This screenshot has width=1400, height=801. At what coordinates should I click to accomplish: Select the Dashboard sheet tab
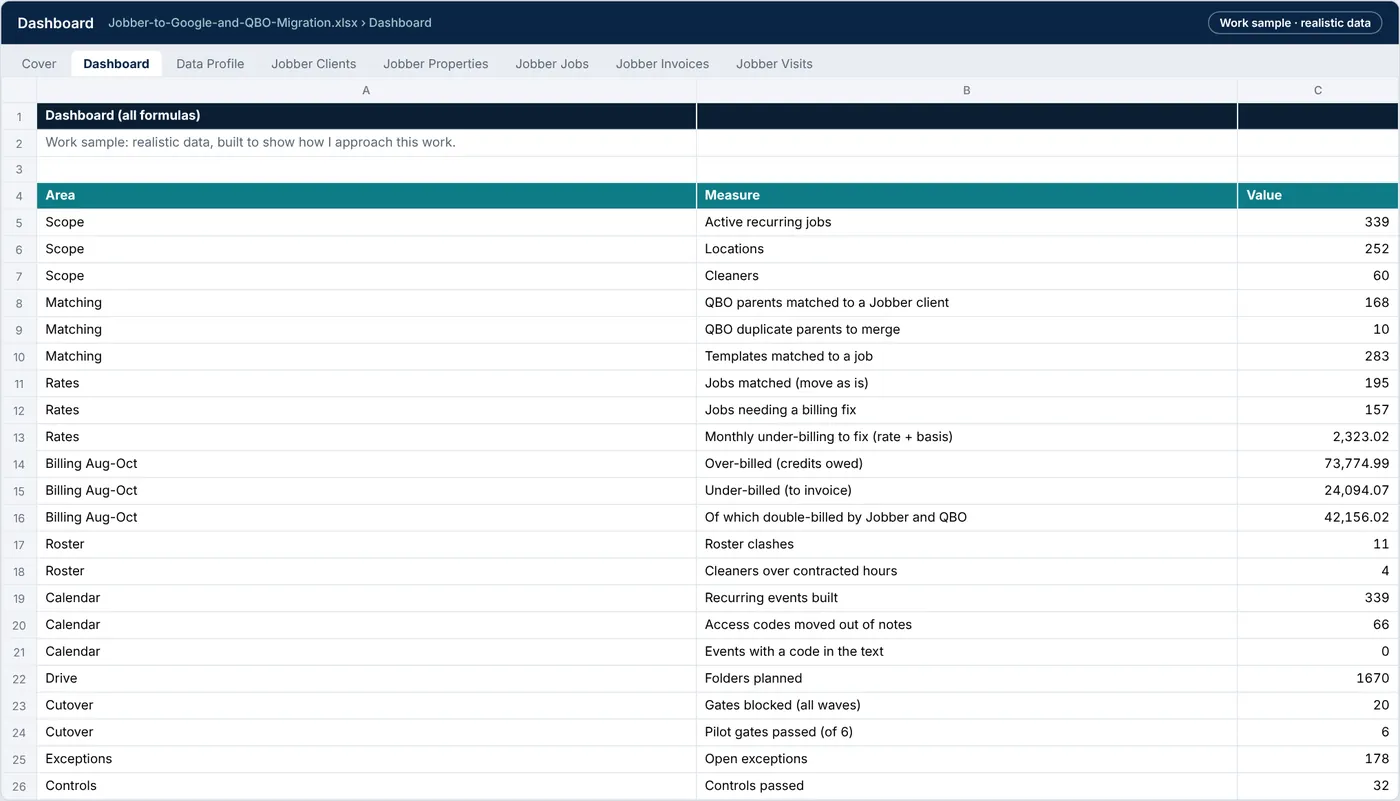click(x=116, y=64)
